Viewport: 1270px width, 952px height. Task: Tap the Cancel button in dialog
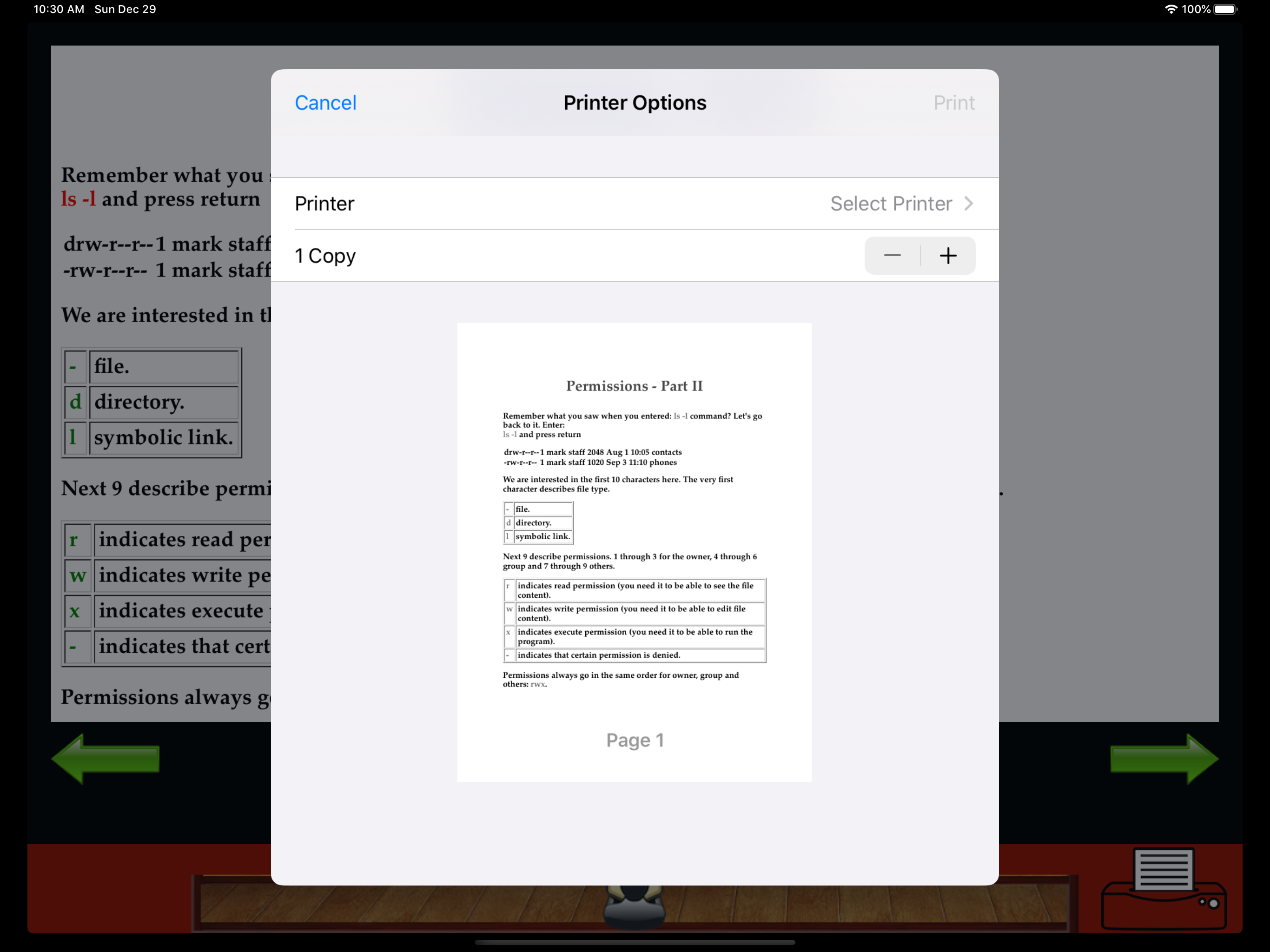tap(325, 103)
